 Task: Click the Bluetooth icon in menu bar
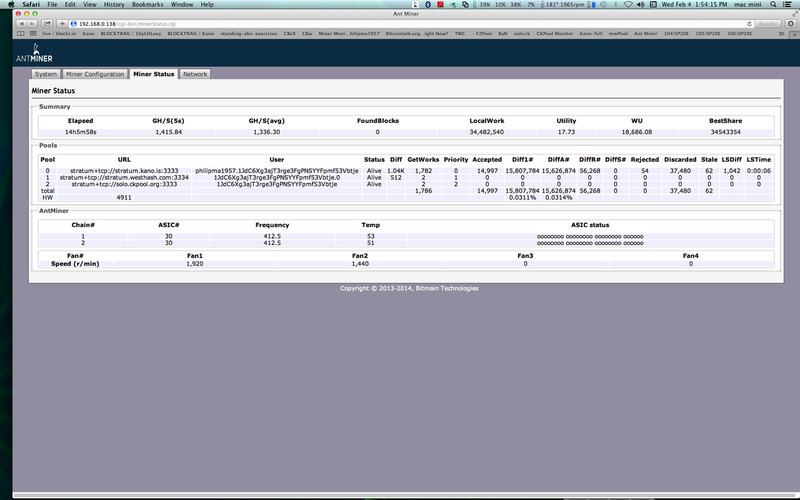pyautogui.click(x=428, y=4)
